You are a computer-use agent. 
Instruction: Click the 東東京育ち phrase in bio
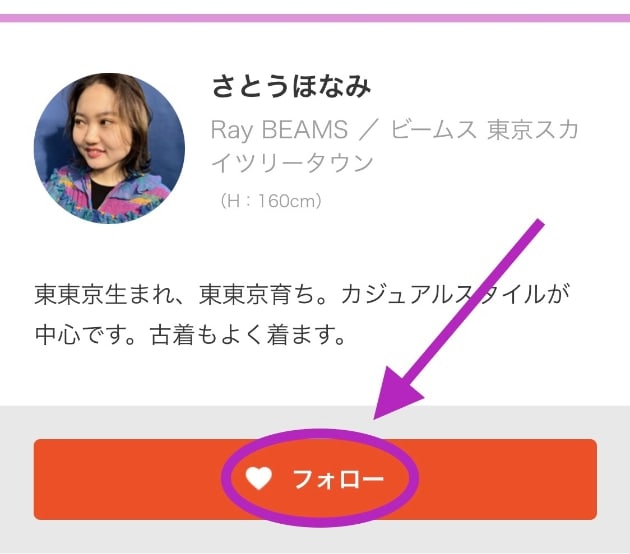tap(256, 294)
